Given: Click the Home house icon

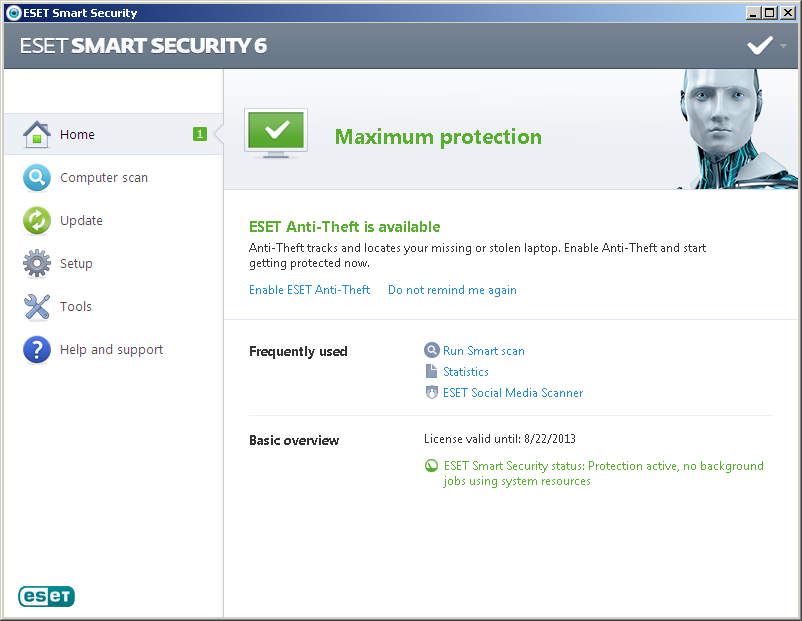Looking at the screenshot, I should (x=37, y=134).
